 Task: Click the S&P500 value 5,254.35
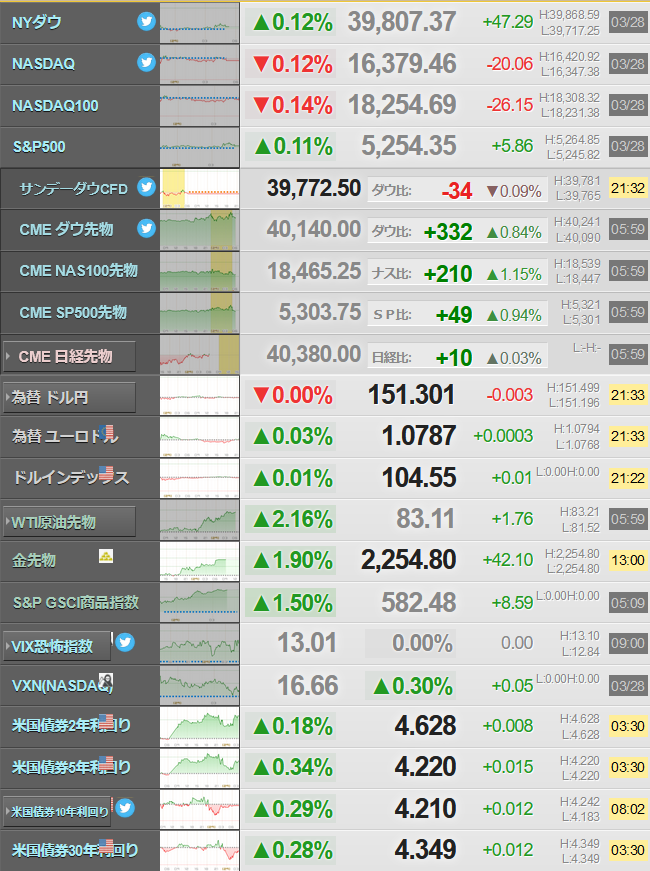tap(408, 146)
